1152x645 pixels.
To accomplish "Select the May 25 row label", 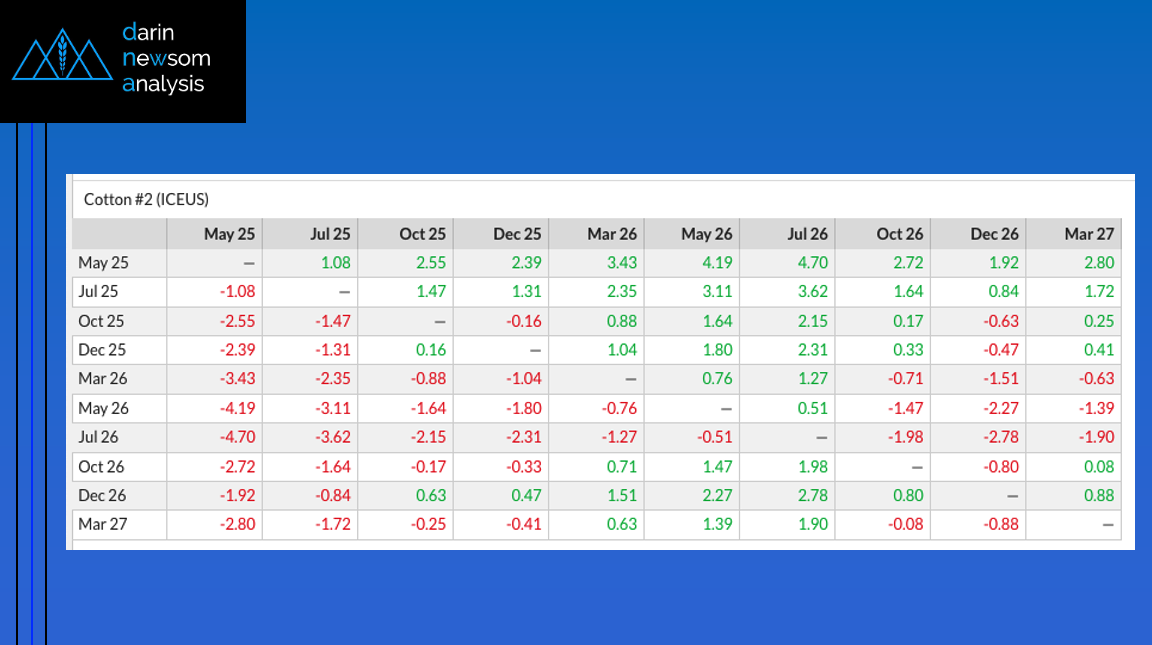I will (x=102, y=263).
